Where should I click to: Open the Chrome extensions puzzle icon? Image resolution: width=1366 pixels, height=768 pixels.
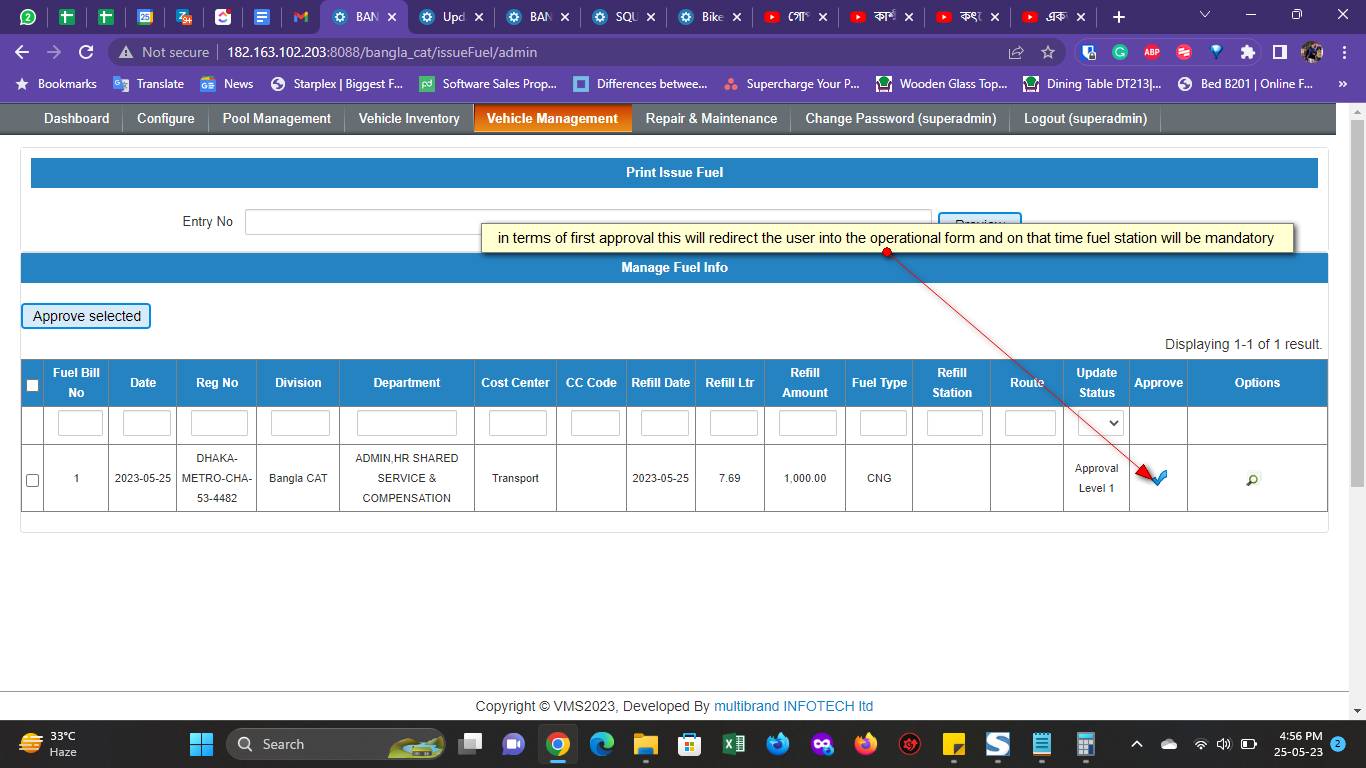1247,52
